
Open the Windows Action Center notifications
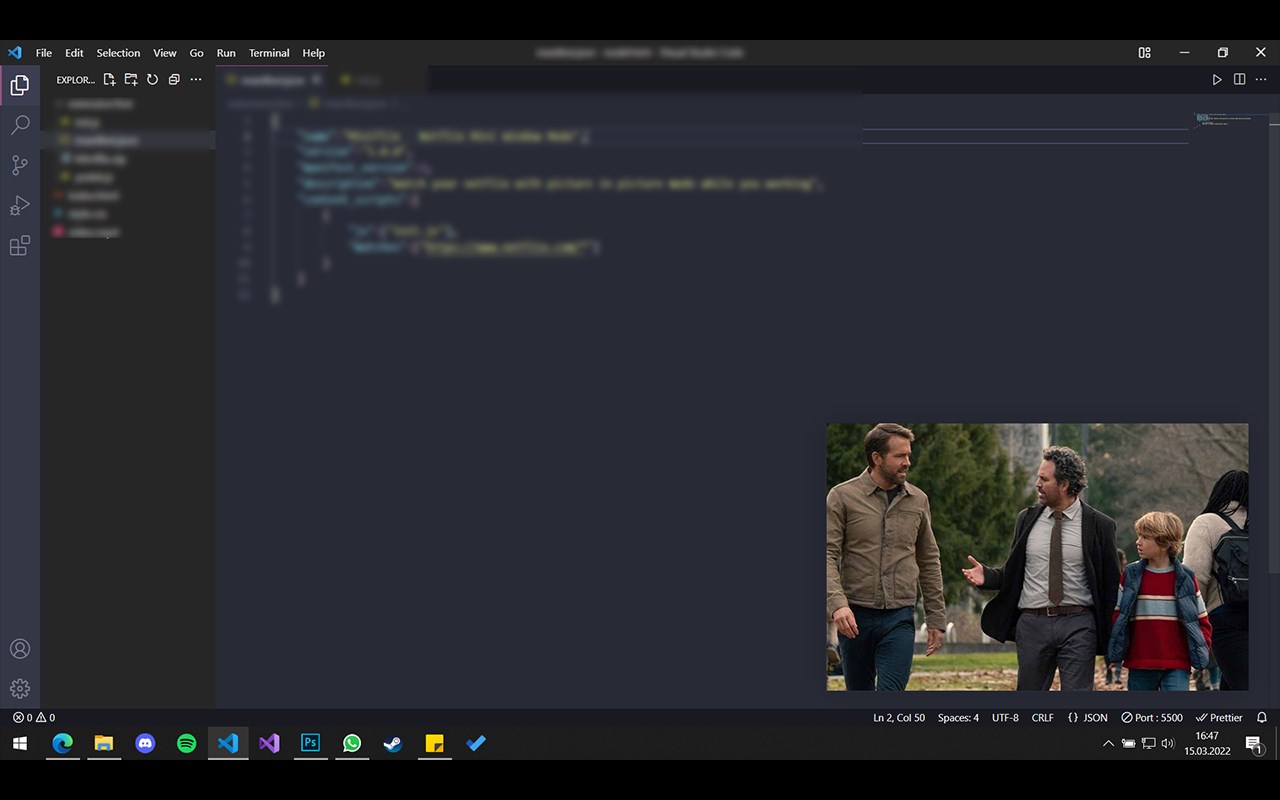click(x=1254, y=744)
